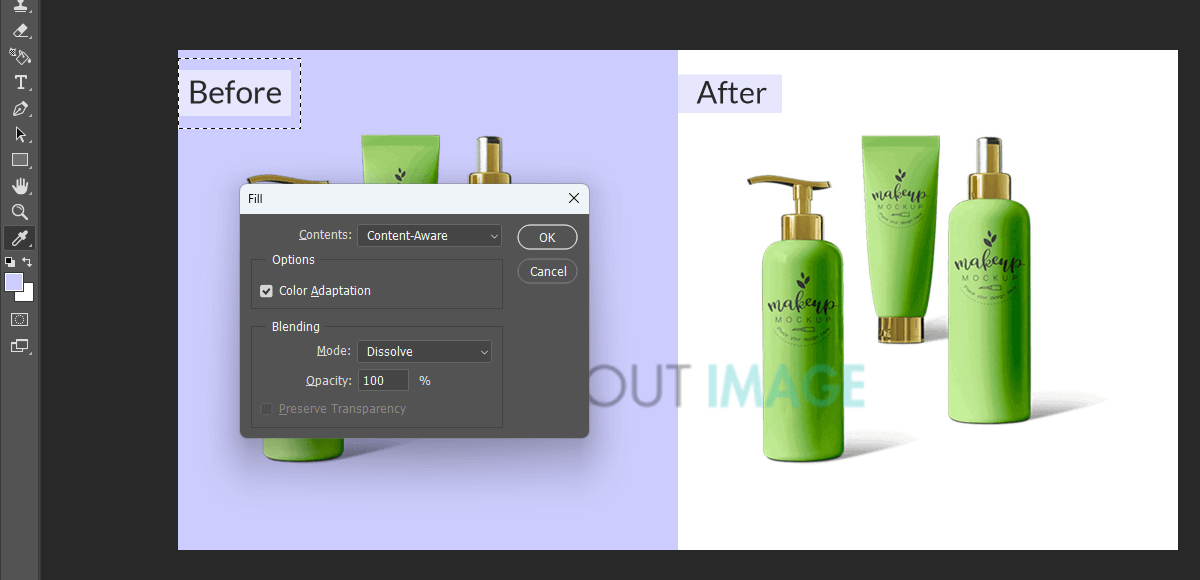Uncheck the Color Adaptation checkbox

click(x=266, y=291)
